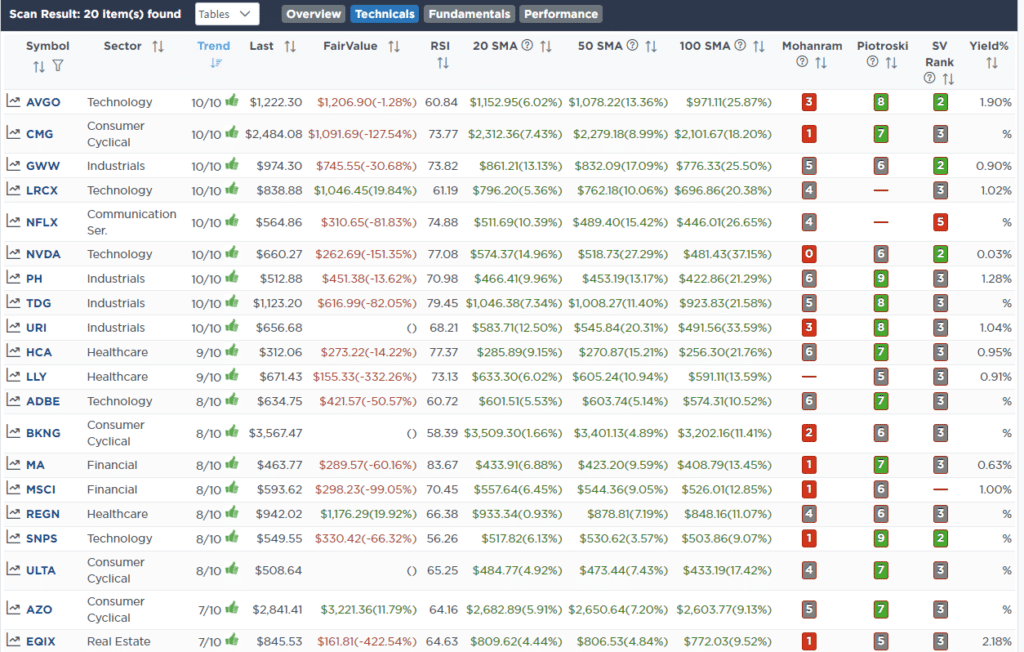
Task: Click NFLX's red SV Rank badge 5
Action: click(940, 222)
